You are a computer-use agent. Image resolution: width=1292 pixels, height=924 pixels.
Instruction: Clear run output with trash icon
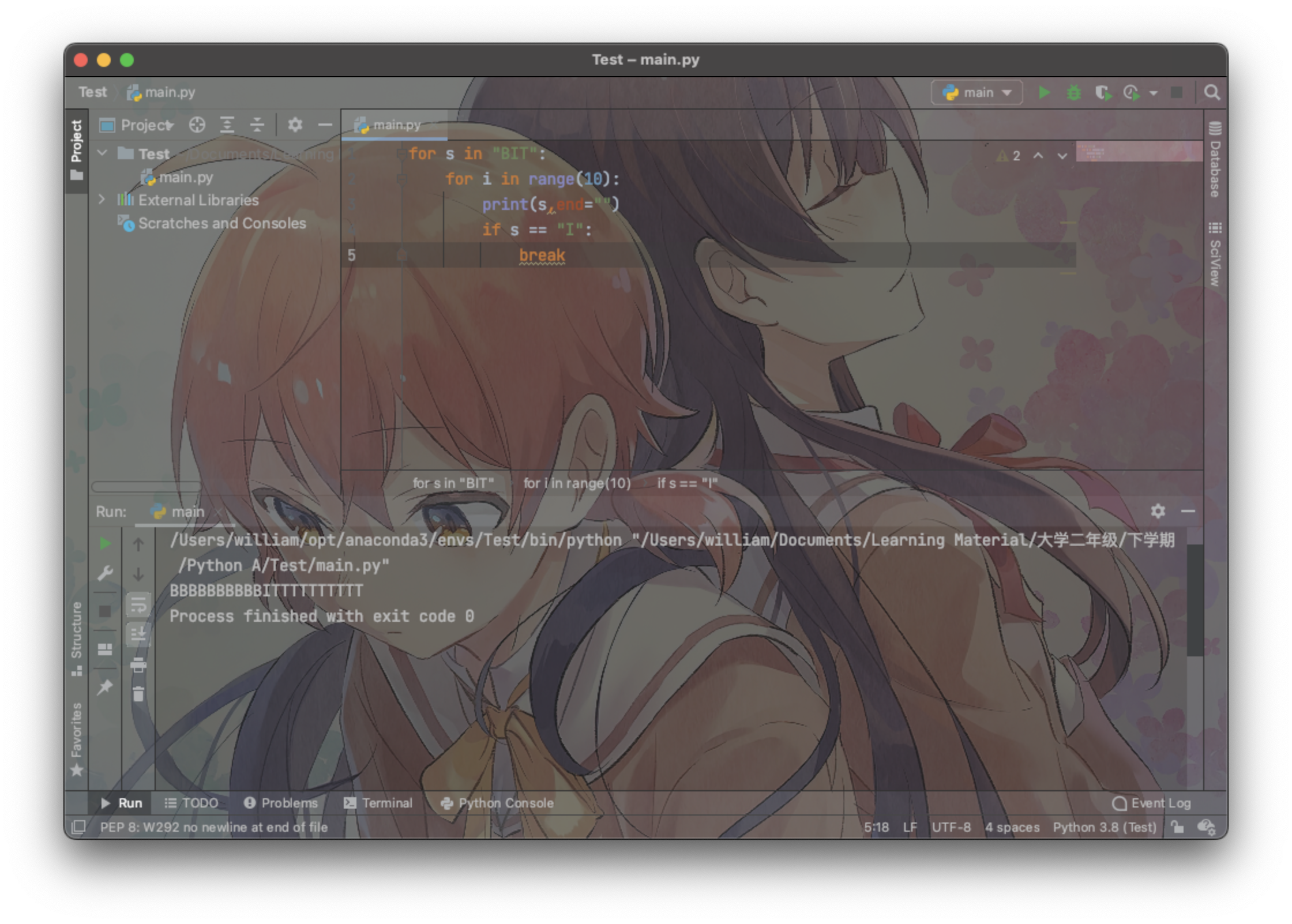[x=138, y=693]
